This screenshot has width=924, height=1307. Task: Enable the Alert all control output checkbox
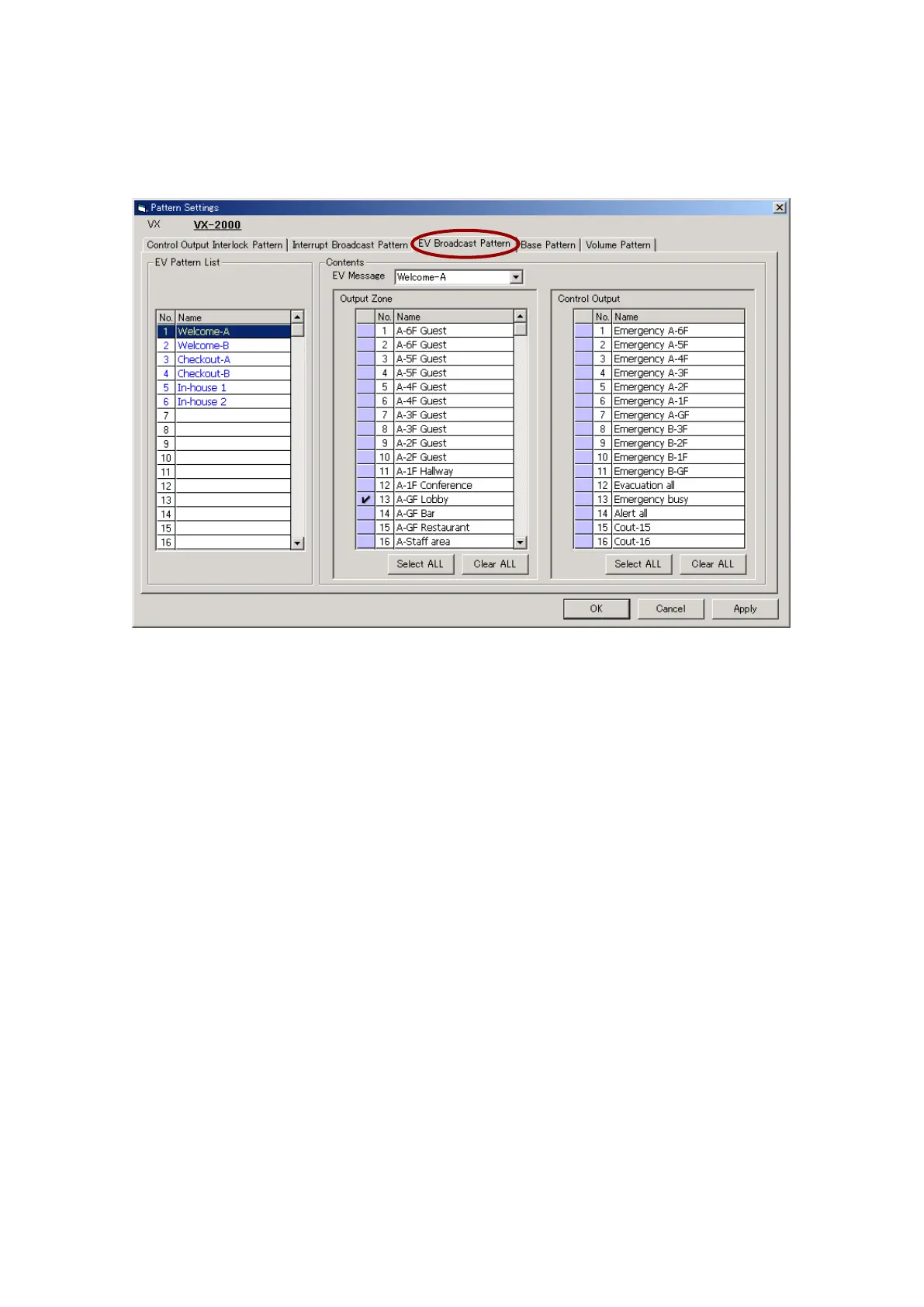(x=583, y=513)
